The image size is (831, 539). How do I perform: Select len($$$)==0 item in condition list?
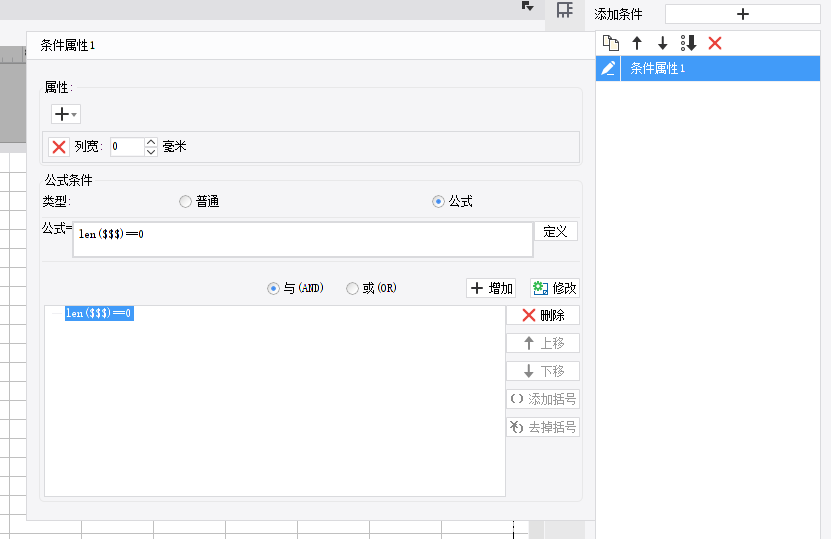(99, 313)
